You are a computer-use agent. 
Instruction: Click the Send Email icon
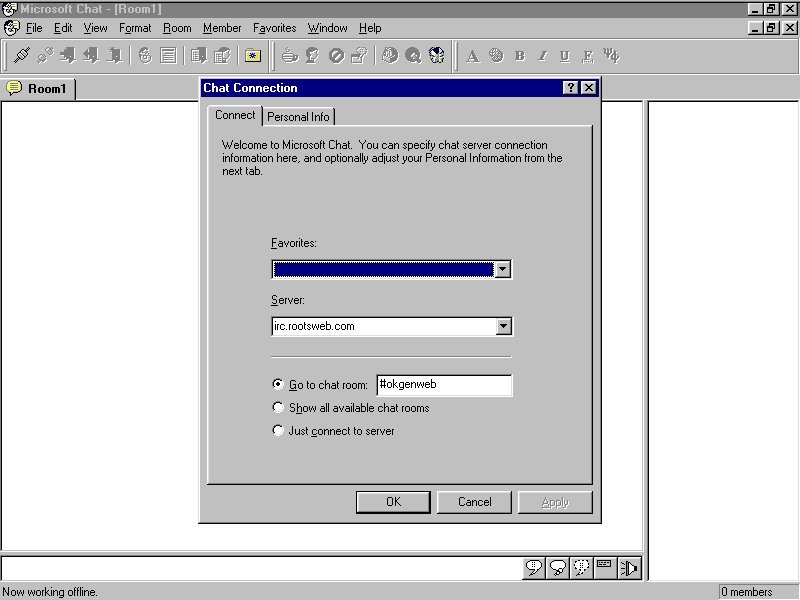tap(390, 55)
